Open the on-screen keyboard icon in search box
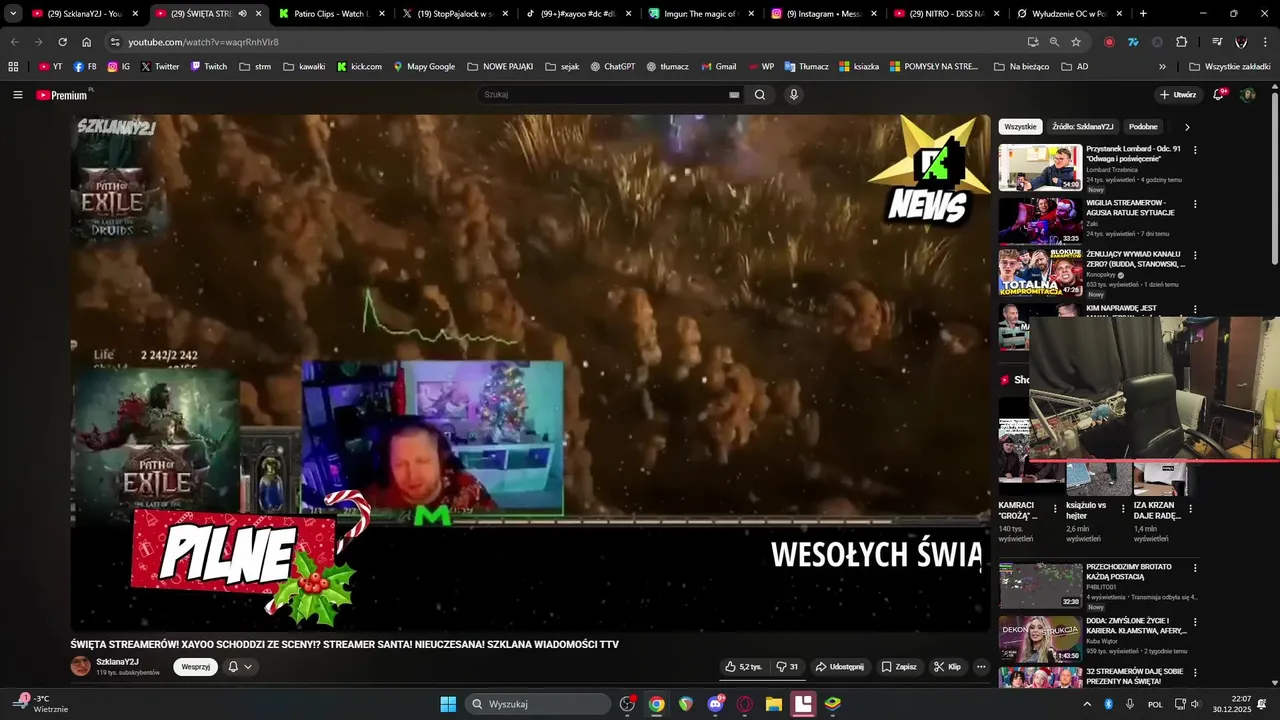The image size is (1280, 720). [734, 95]
